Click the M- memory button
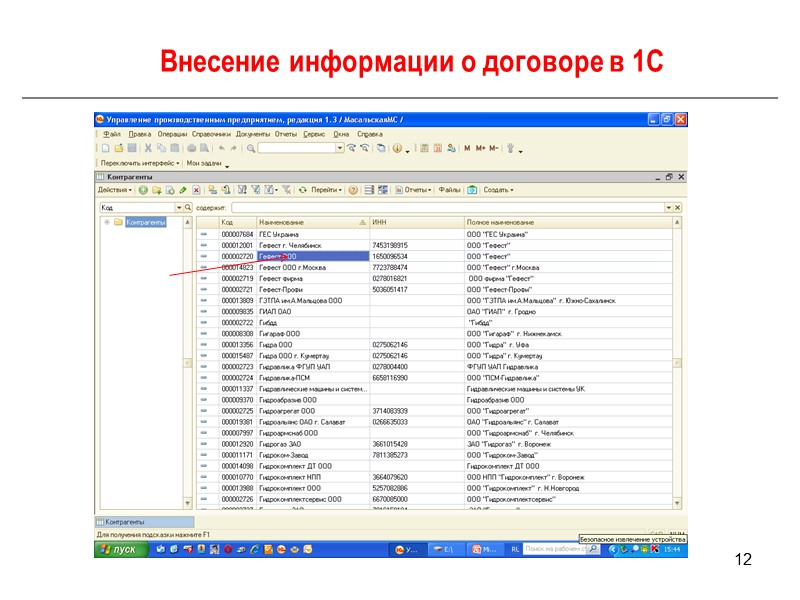 point(493,148)
